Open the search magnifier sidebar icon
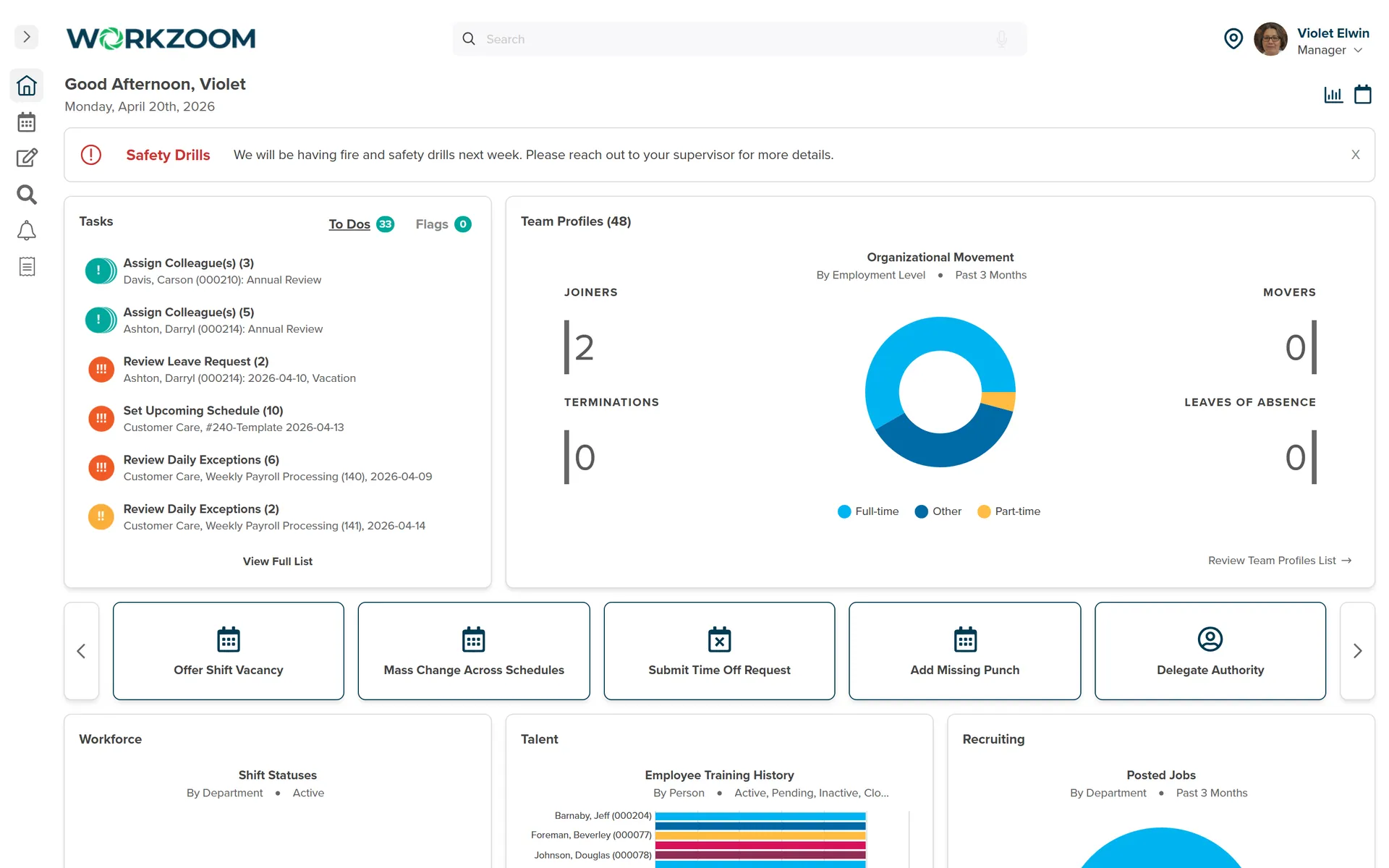Viewport: 1389px width, 868px height. 27,194
